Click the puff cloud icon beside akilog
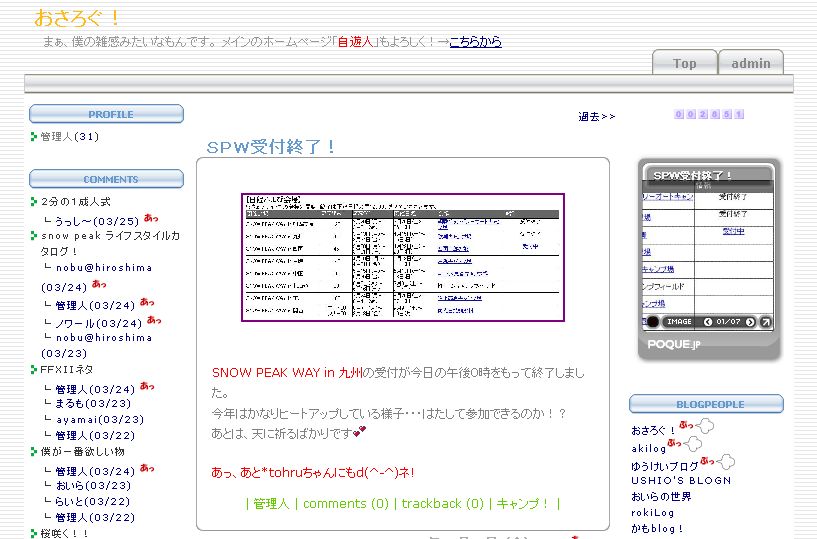 click(693, 444)
